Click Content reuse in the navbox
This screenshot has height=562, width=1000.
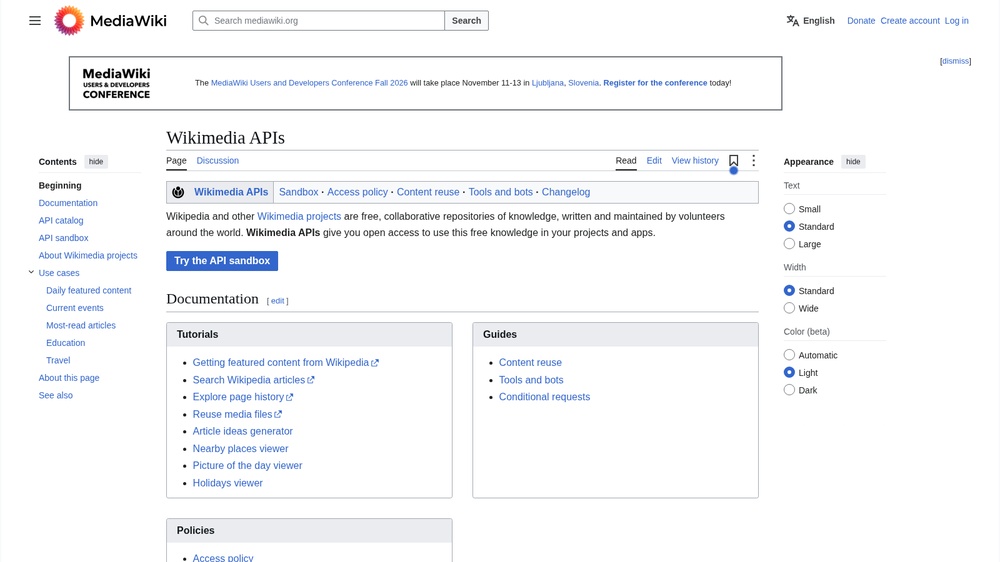pos(428,192)
